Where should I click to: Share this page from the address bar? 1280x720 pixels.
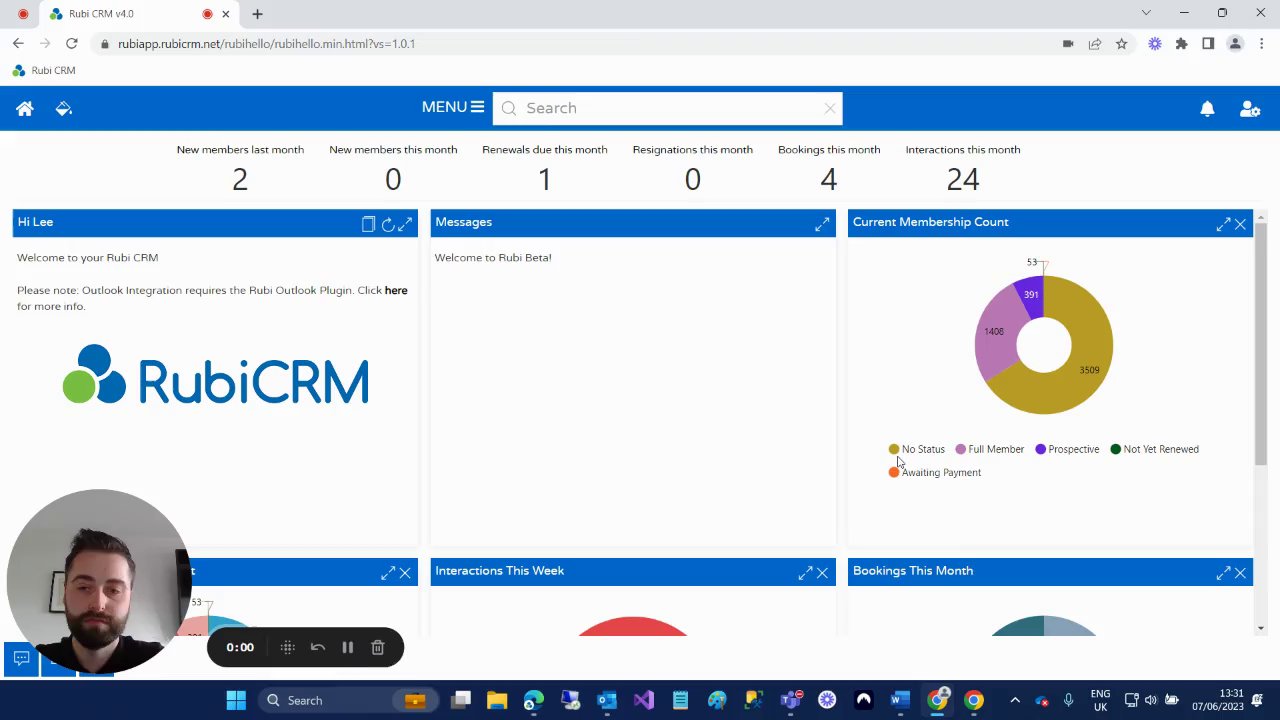coord(1095,44)
